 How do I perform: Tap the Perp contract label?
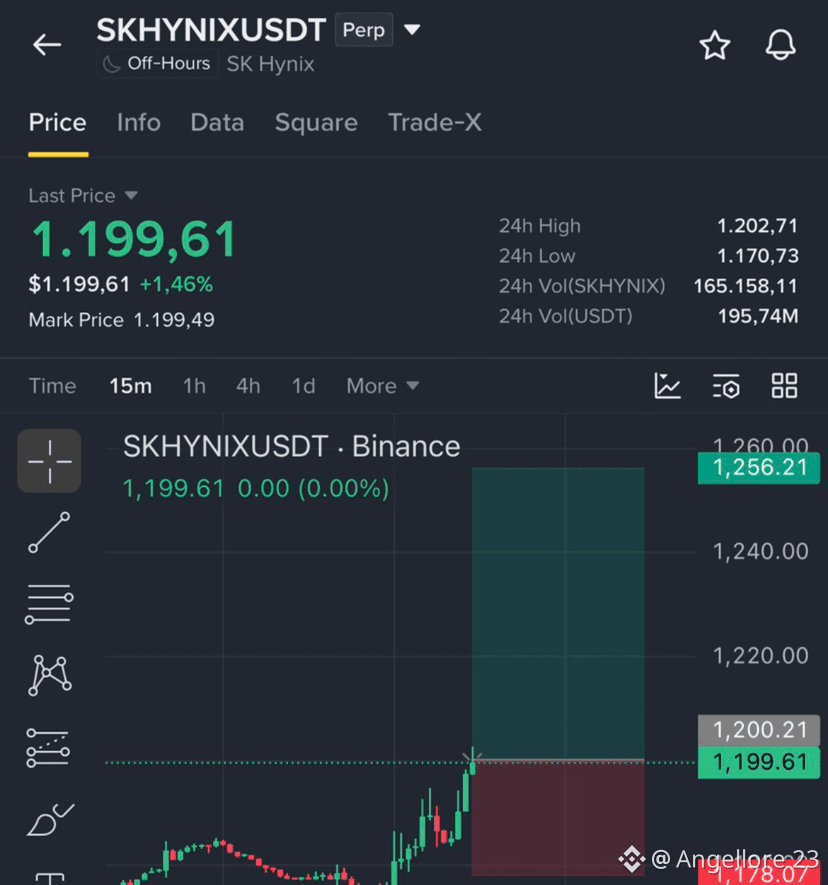click(363, 29)
